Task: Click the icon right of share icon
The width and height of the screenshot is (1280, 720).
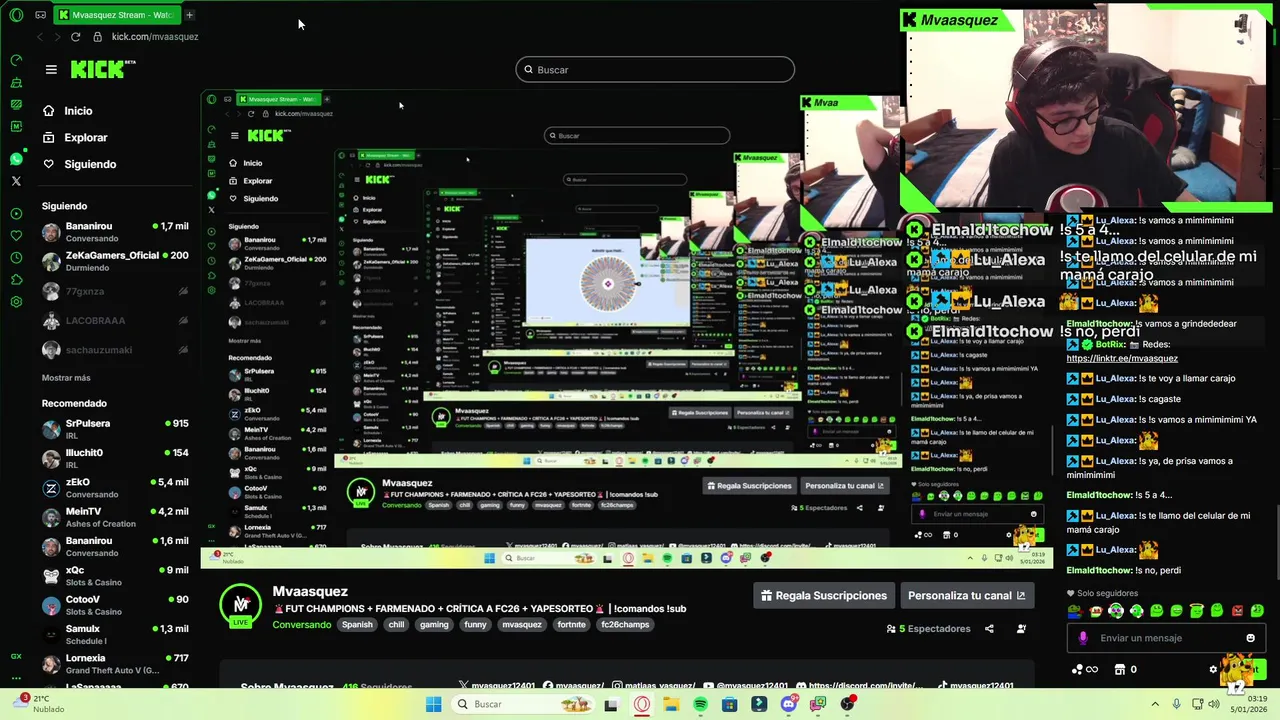Action: point(1021,629)
